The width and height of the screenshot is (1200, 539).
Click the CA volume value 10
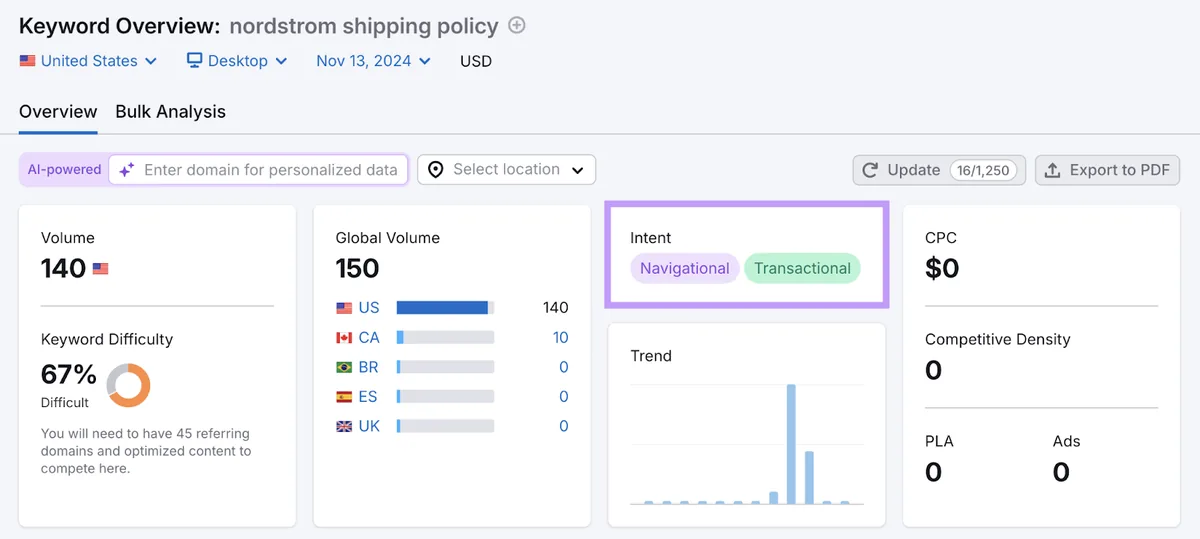560,337
